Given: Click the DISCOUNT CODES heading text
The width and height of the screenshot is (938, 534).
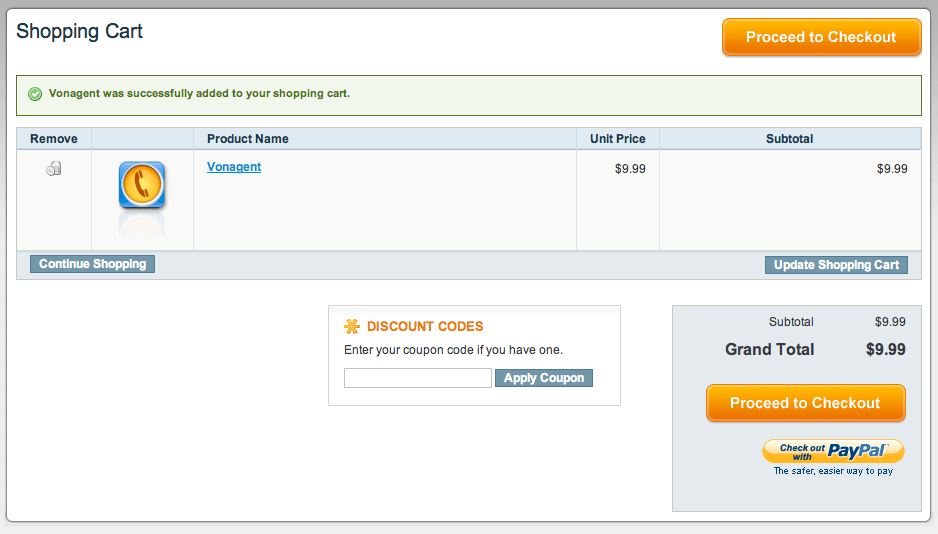Looking at the screenshot, I should 425,326.
